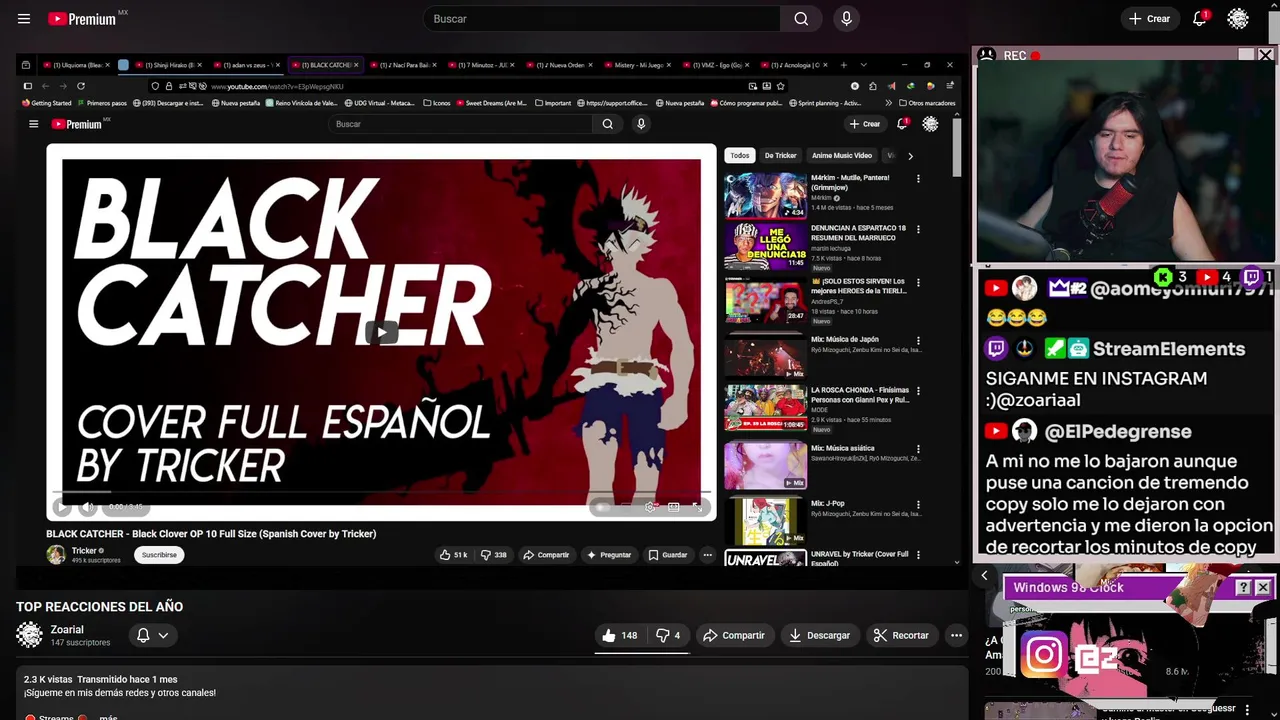Open the Getting Started bookmark
1280x720 pixels.
(47, 103)
